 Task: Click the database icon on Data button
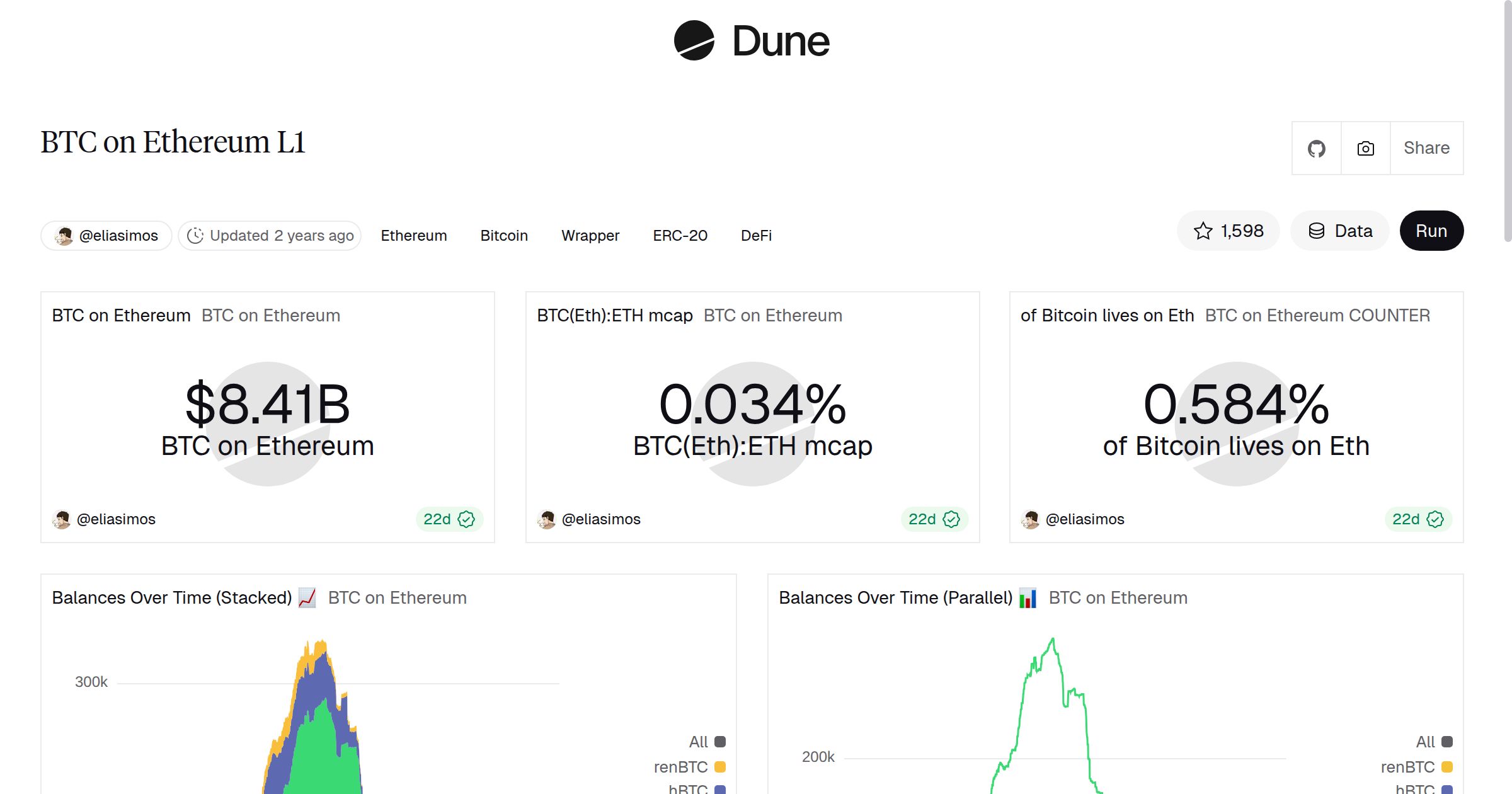[x=1317, y=231]
